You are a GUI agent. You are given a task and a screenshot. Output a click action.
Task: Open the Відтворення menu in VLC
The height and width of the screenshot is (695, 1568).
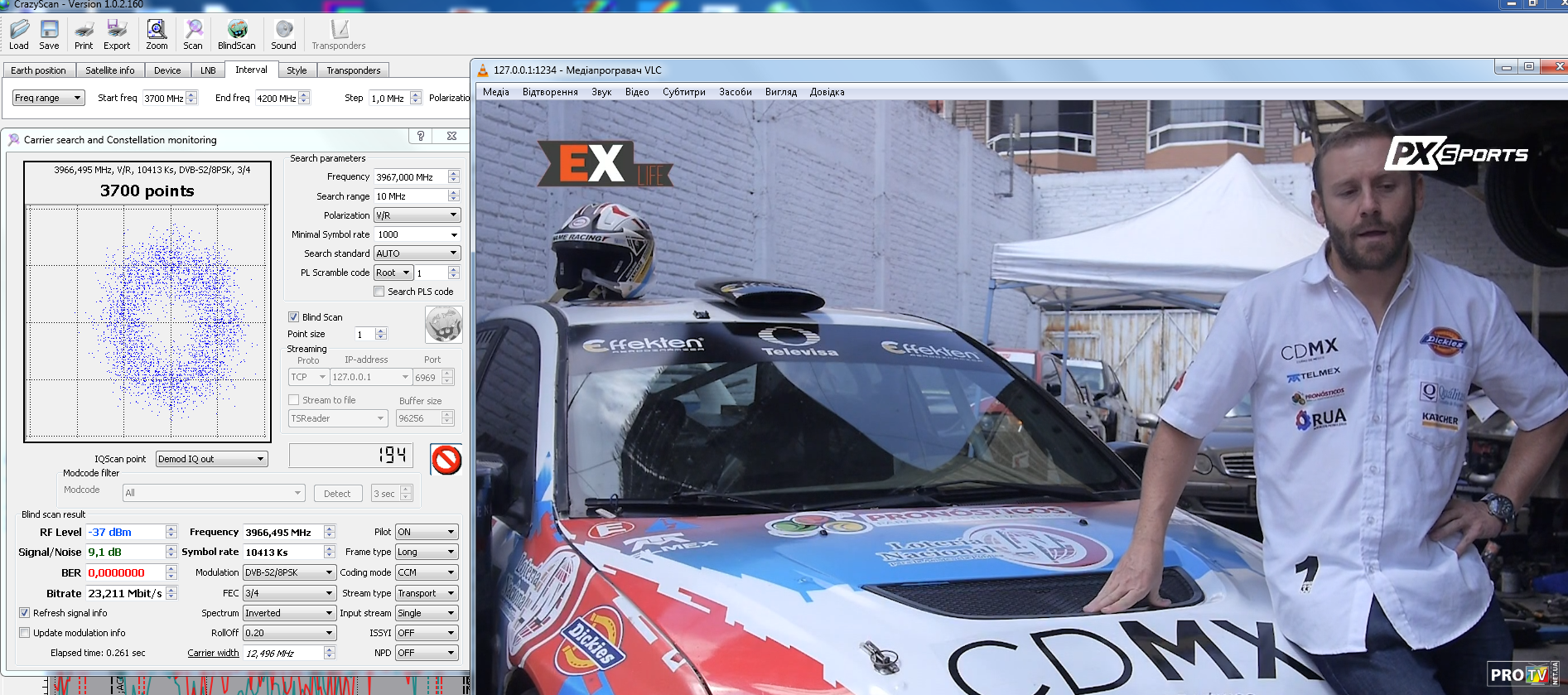pos(550,92)
